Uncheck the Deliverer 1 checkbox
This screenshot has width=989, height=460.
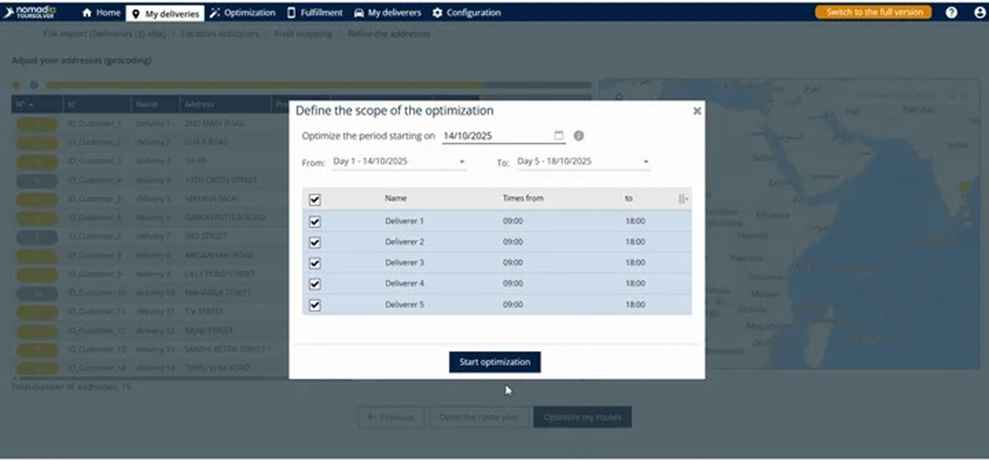pos(315,221)
